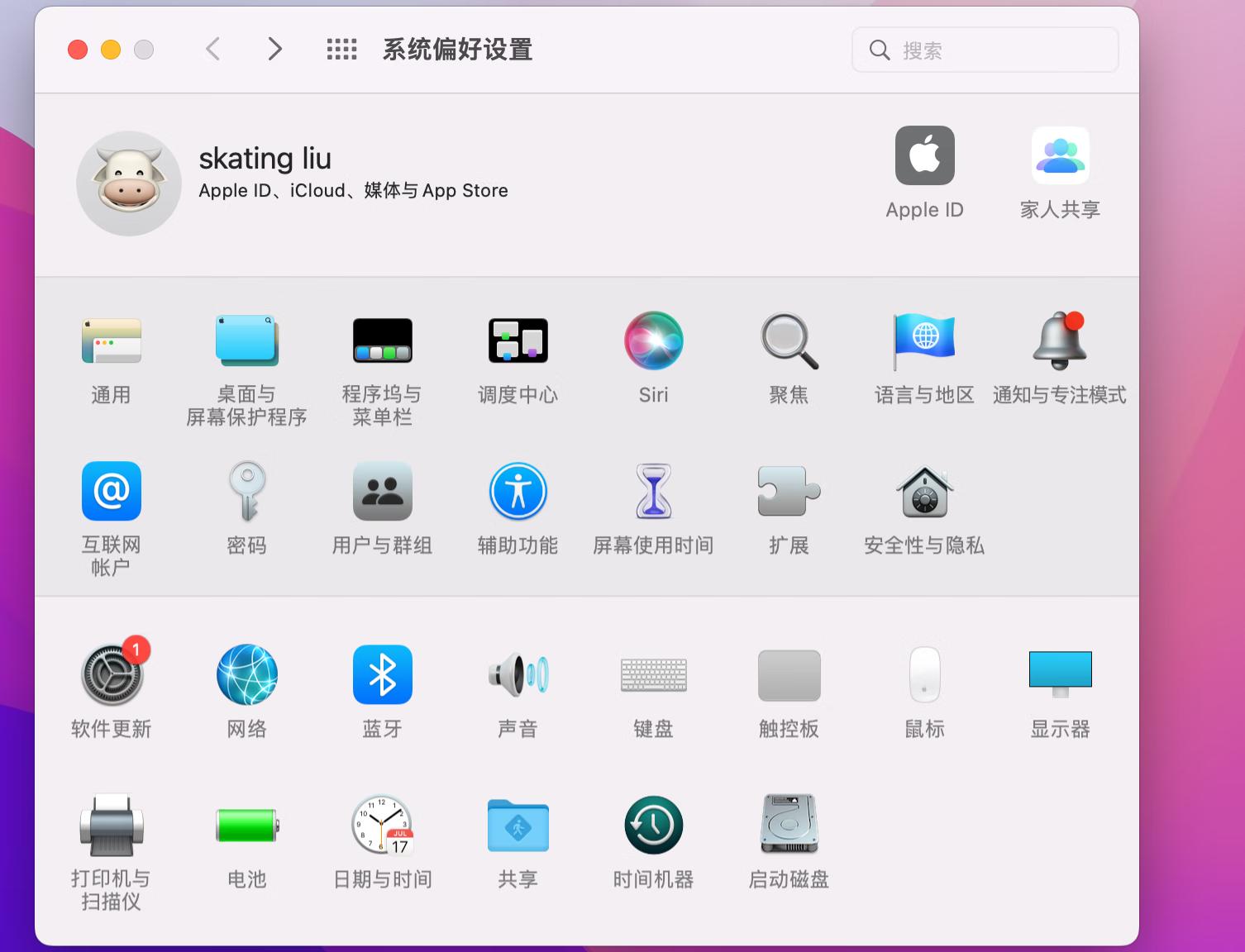Open 调度中心 (Mission Control) pane
Screen dimensions: 1245x952
(518, 340)
